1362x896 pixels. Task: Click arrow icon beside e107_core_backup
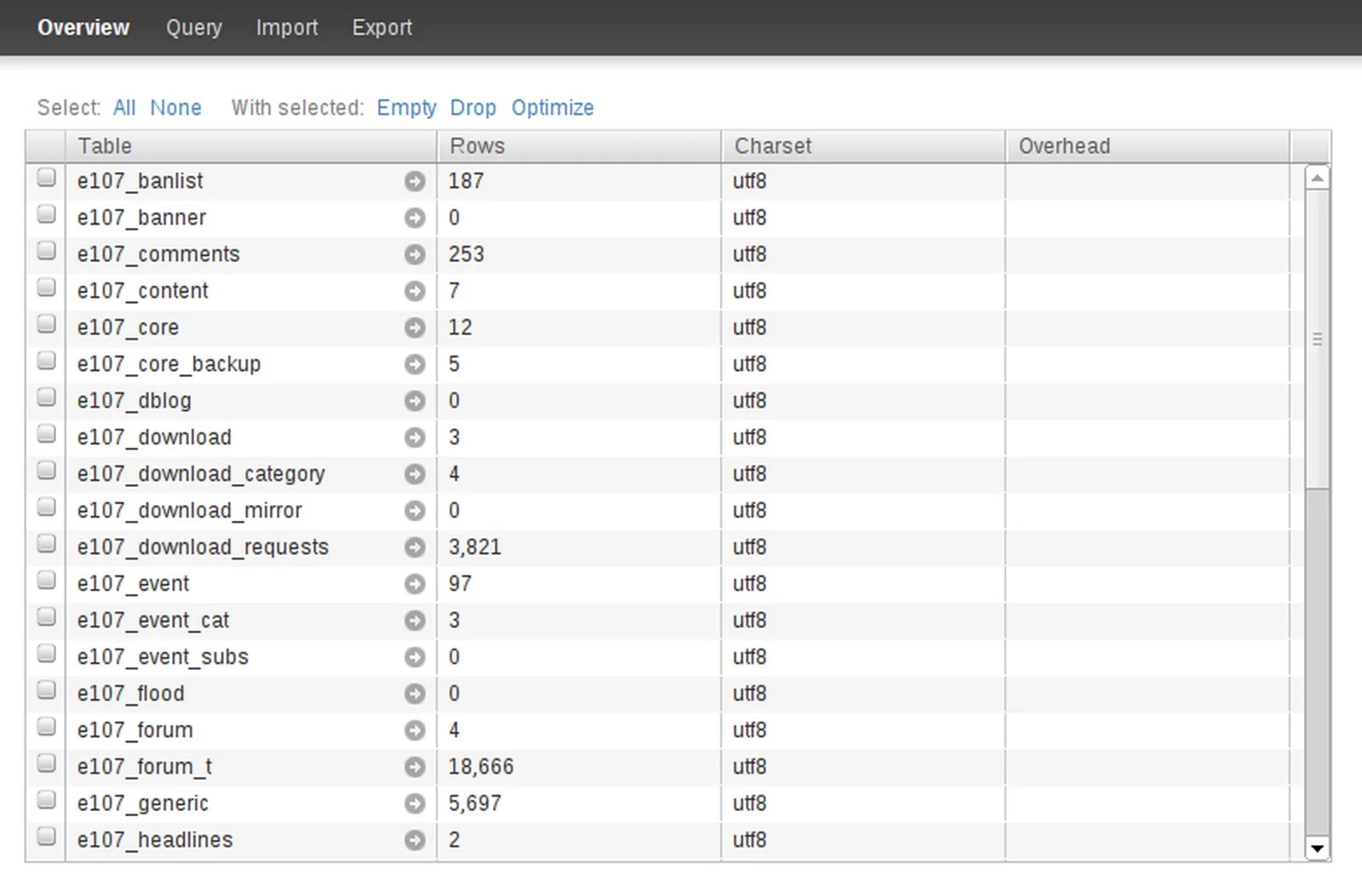(415, 364)
